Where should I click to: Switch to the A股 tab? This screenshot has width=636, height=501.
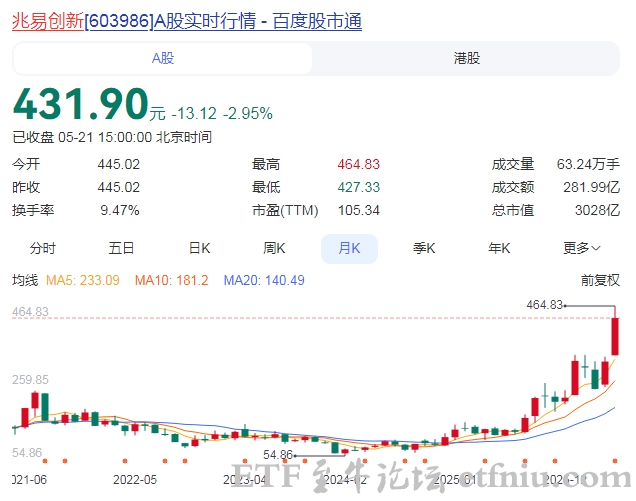163,58
